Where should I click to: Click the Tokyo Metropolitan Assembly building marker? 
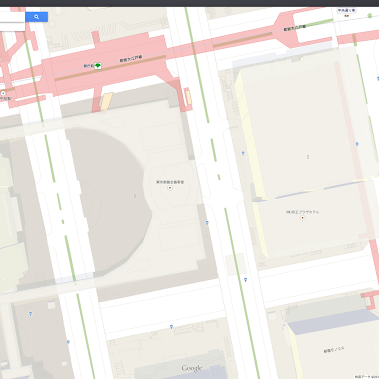pos(170,188)
